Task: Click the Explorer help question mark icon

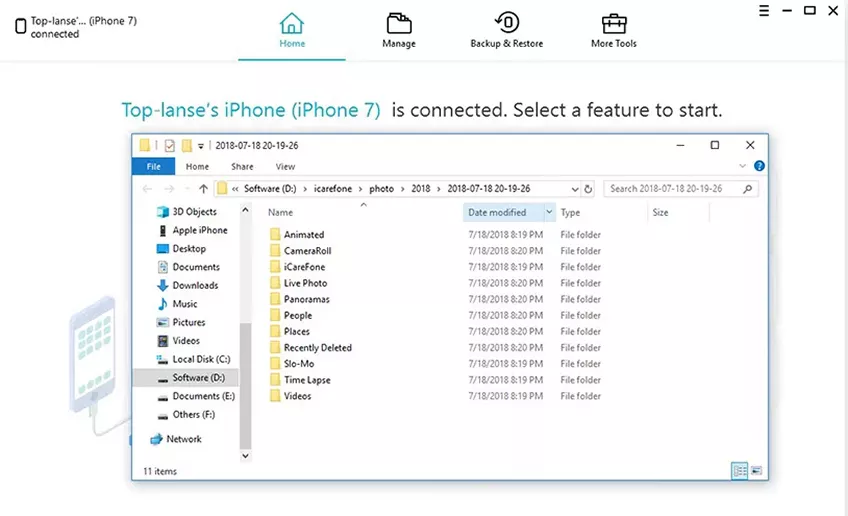Action: (759, 166)
